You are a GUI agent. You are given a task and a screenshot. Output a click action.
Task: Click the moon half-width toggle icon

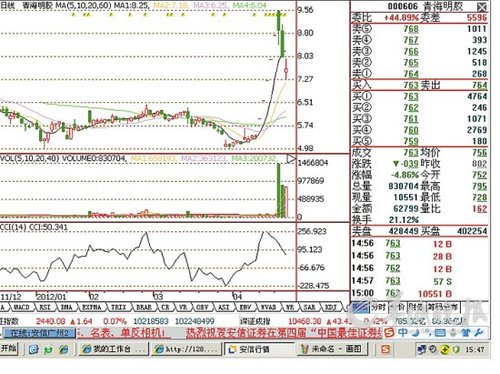416,332
